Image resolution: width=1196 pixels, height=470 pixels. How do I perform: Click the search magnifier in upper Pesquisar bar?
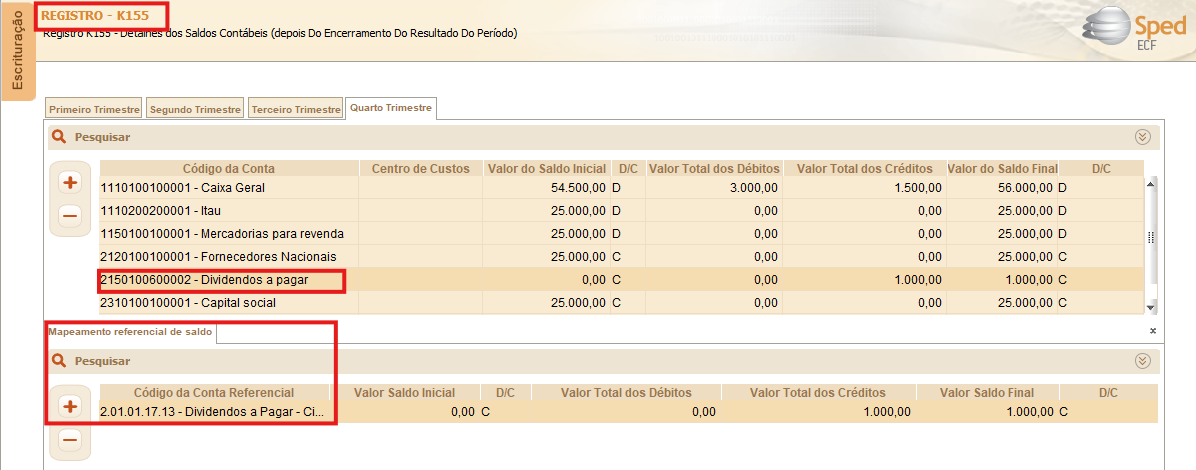point(59,137)
